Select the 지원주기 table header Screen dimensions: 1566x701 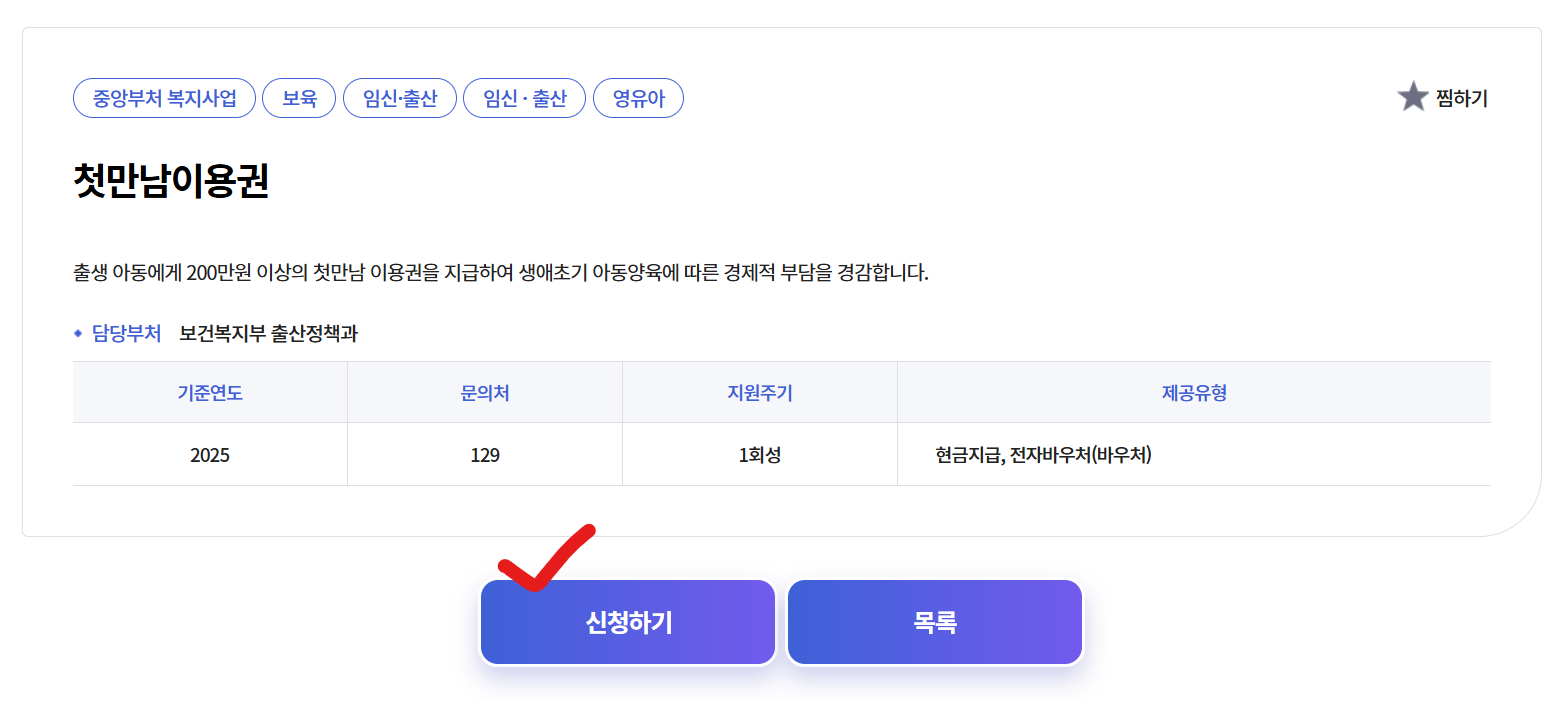click(x=758, y=392)
